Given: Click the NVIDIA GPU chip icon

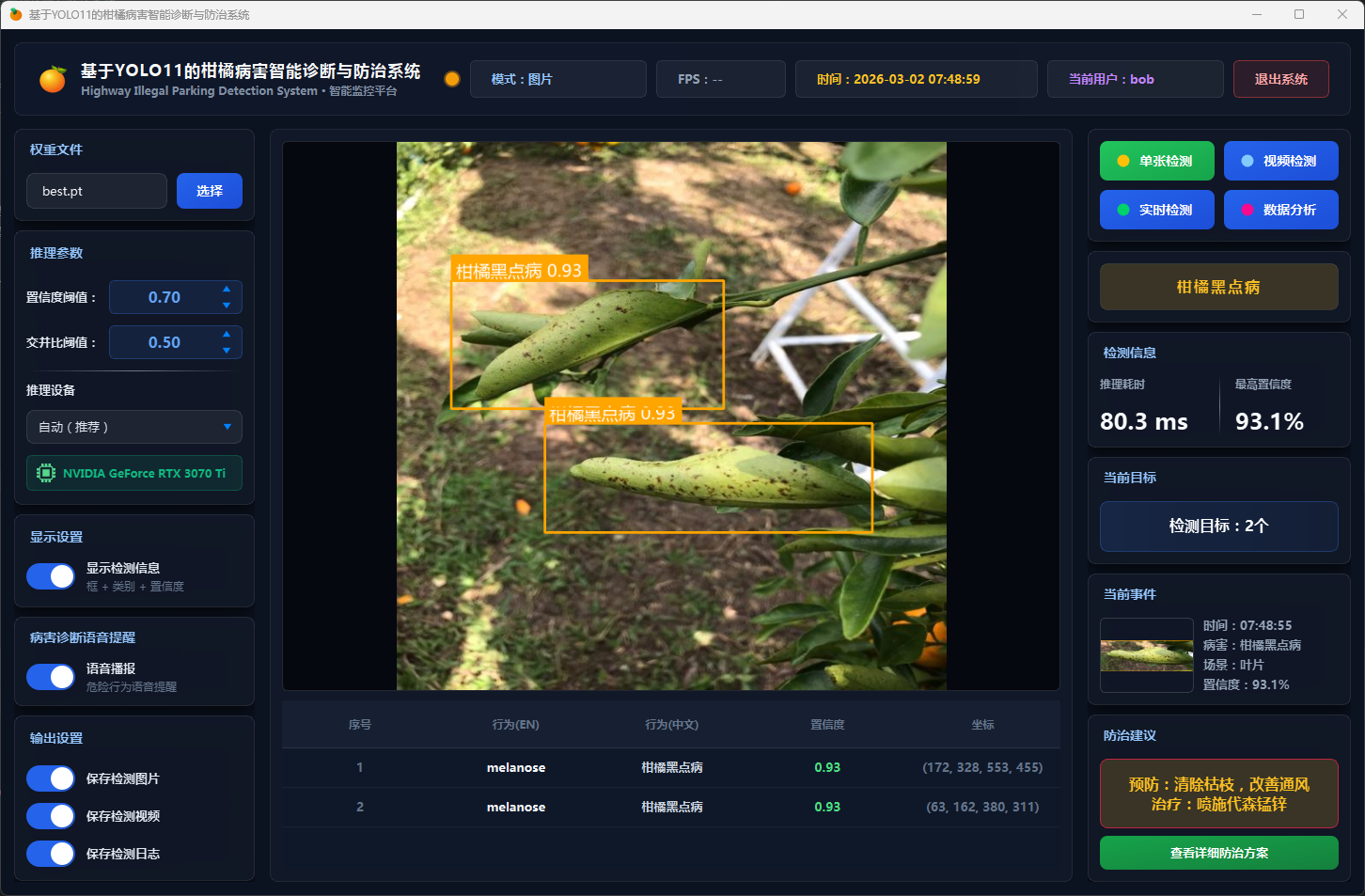Looking at the screenshot, I should tap(45, 473).
